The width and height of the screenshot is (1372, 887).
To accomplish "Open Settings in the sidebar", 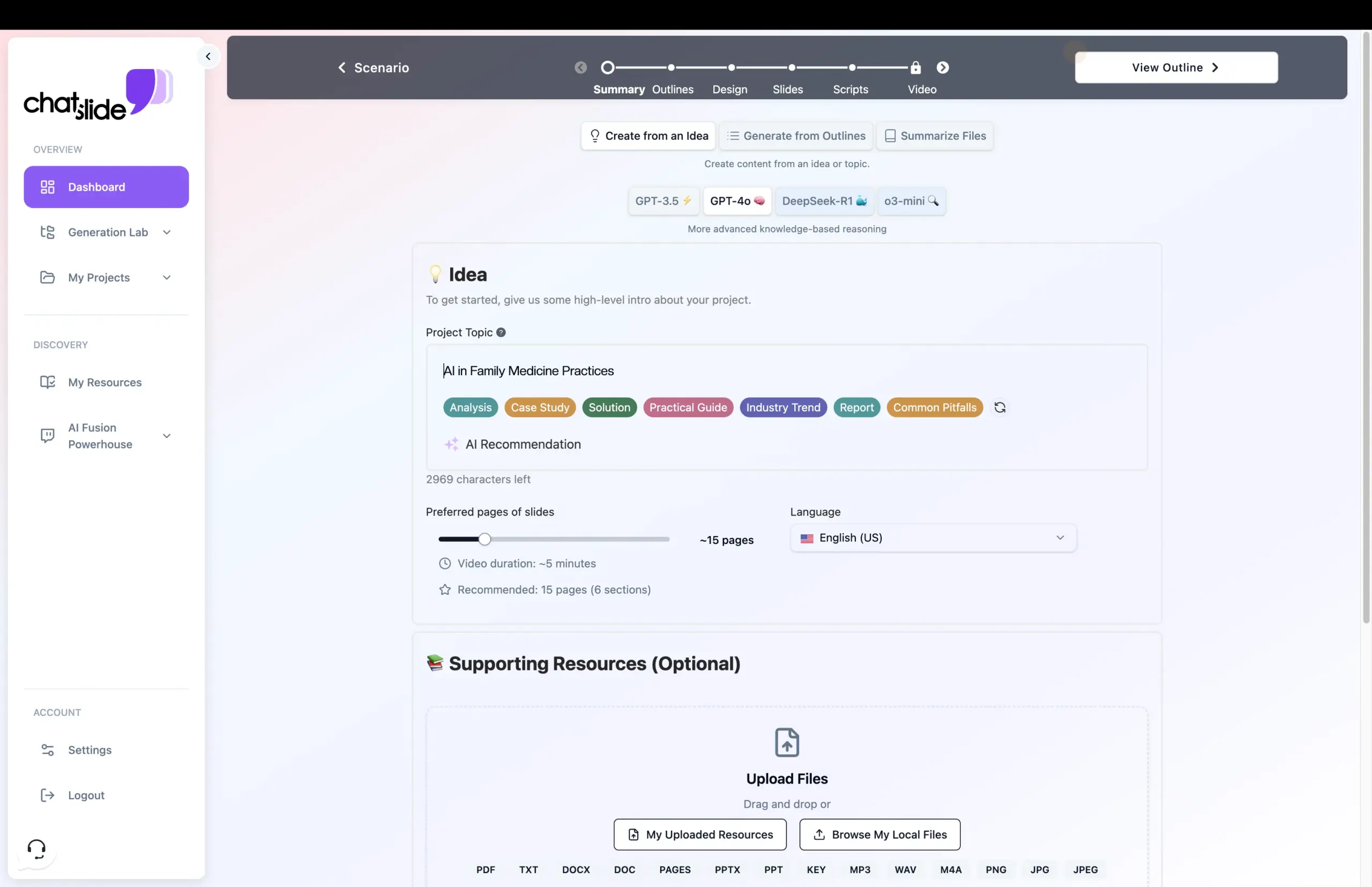I will pyautogui.click(x=106, y=750).
